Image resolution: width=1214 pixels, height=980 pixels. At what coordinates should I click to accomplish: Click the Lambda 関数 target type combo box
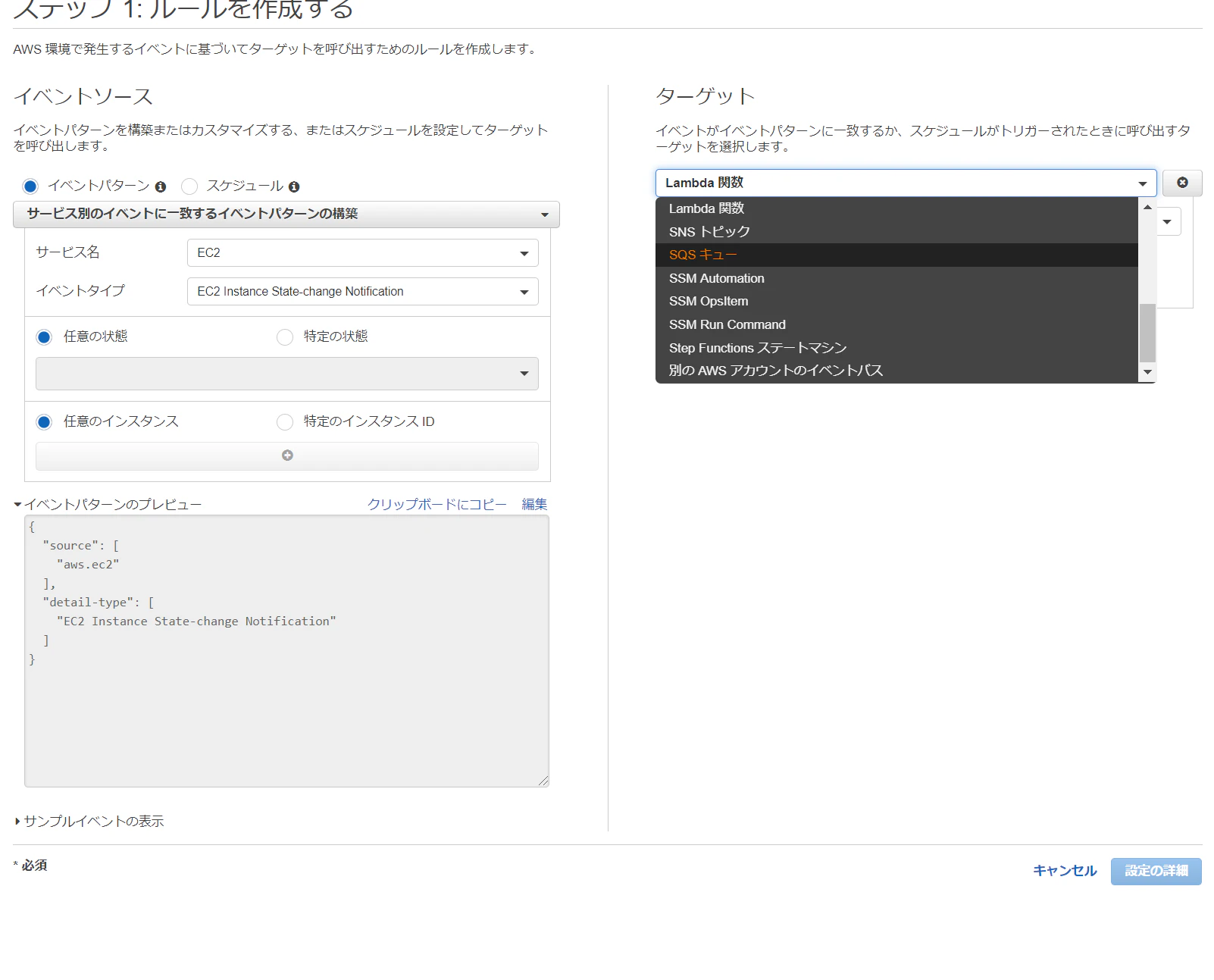click(906, 183)
